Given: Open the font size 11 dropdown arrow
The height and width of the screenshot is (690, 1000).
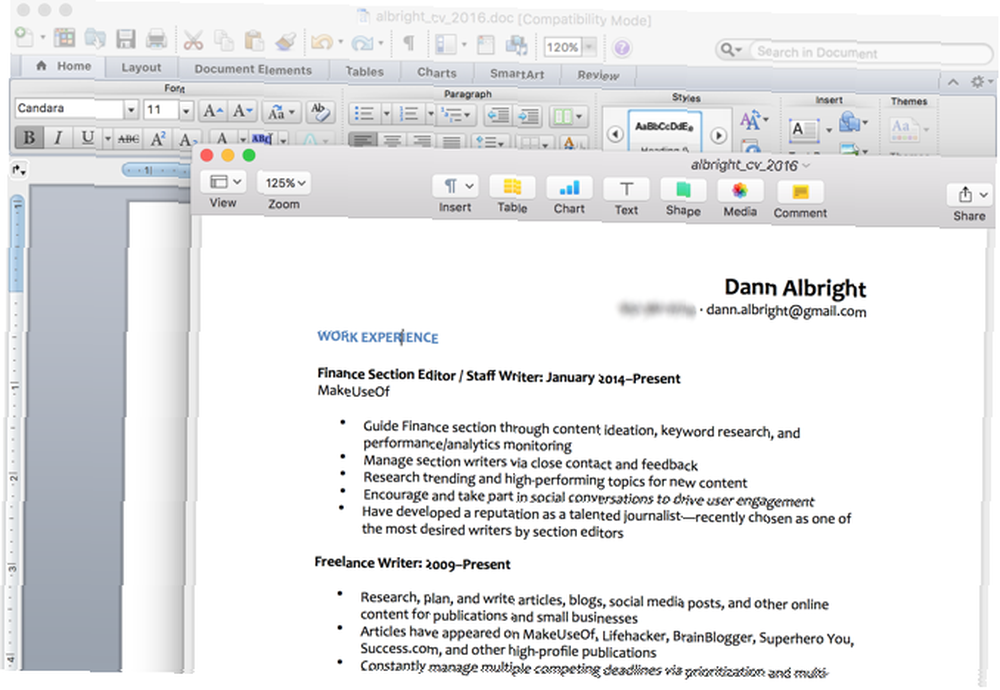Looking at the screenshot, I should (x=186, y=111).
